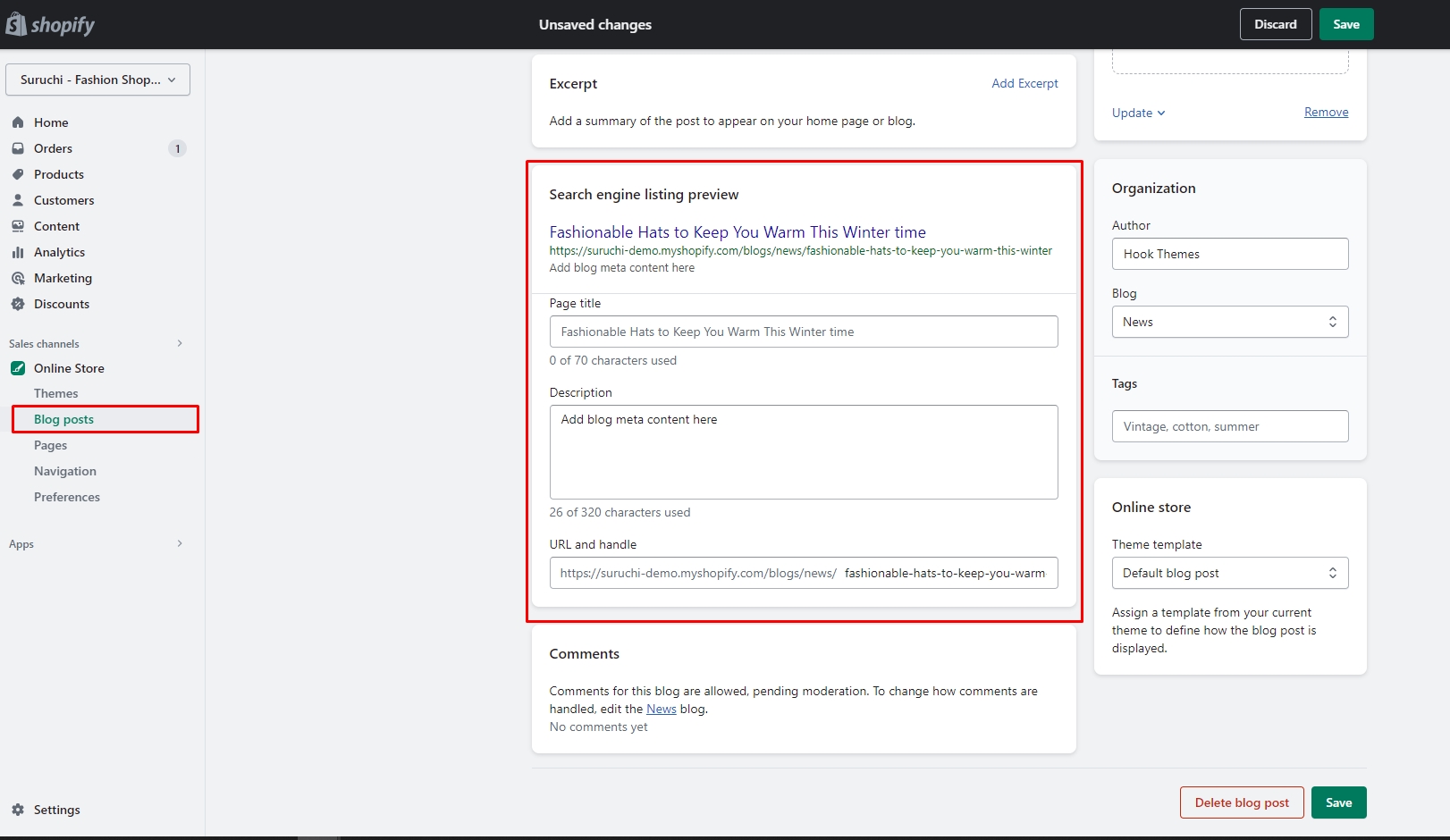Image resolution: width=1450 pixels, height=840 pixels.
Task: Open the Blog selector showing News
Action: click(1229, 322)
